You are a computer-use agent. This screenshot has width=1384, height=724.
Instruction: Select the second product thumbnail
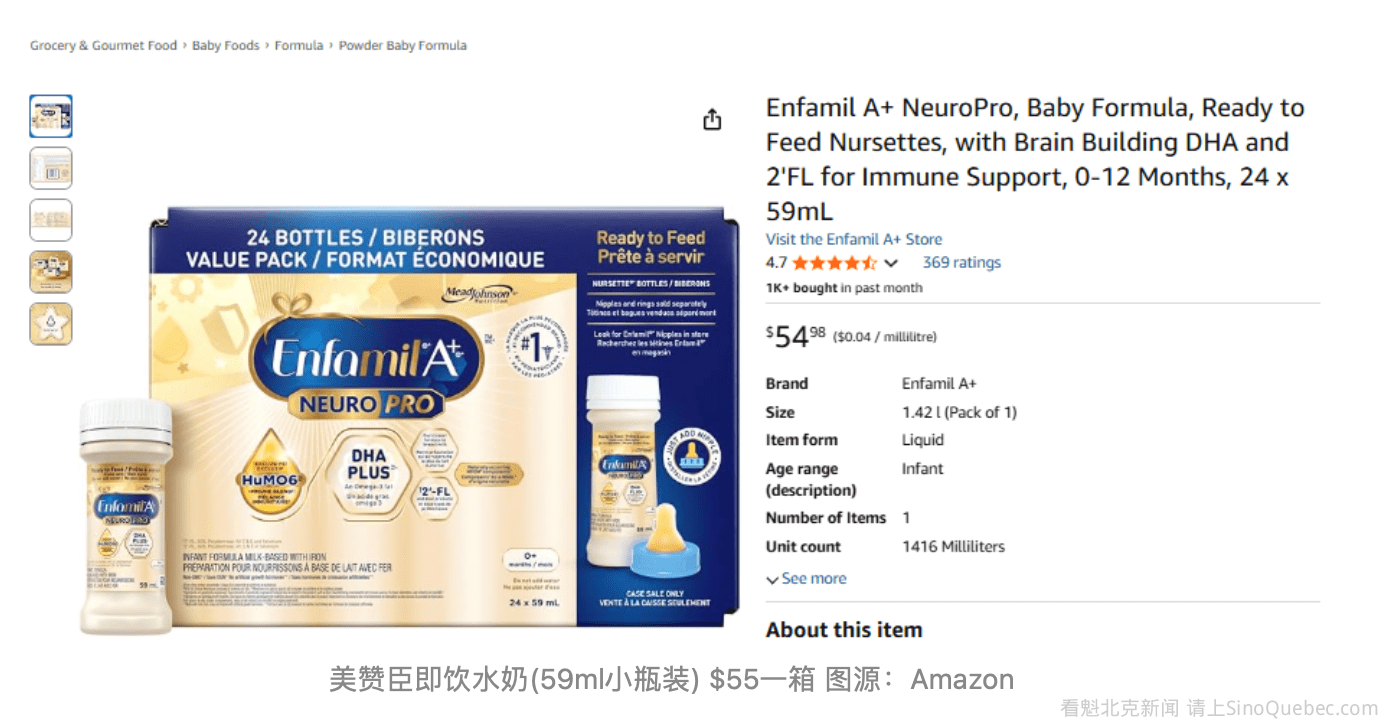coord(51,168)
